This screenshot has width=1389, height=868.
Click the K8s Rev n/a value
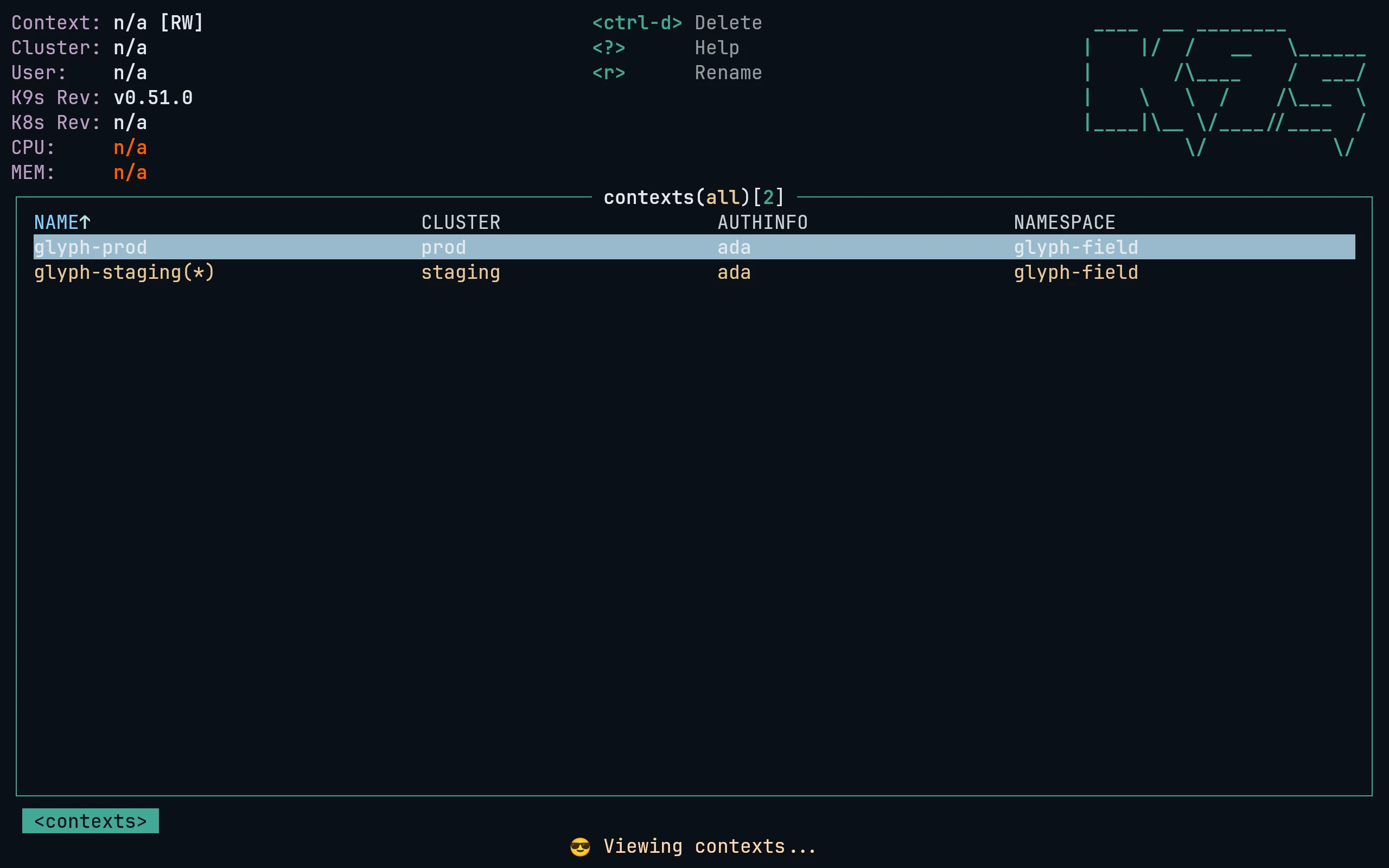[x=130, y=122]
